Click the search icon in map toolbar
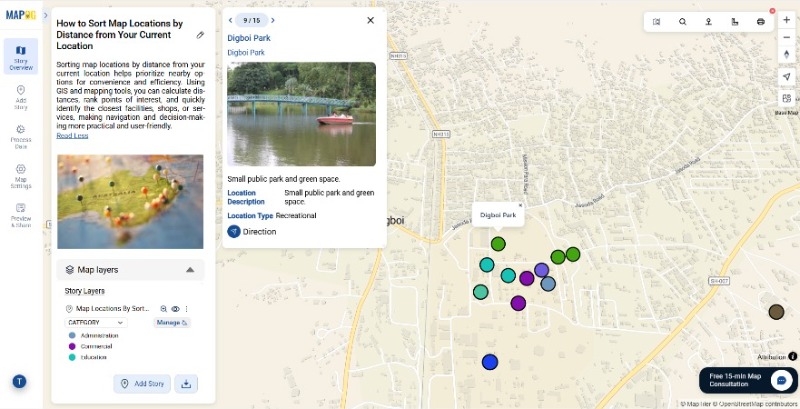Viewport: 800px width, 409px height. pos(683,21)
